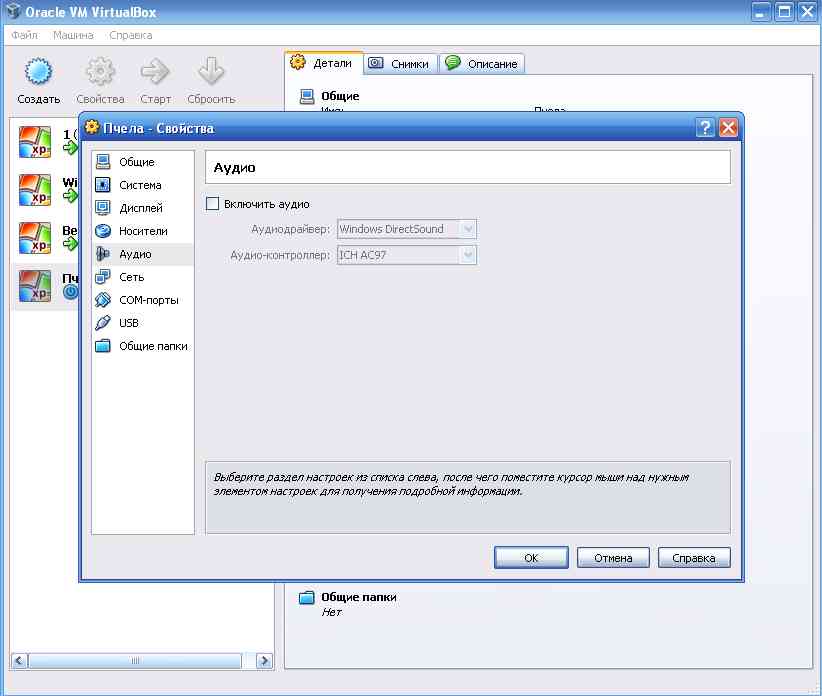Click the Отмена button
This screenshot has height=696, width=822.
[613, 558]
